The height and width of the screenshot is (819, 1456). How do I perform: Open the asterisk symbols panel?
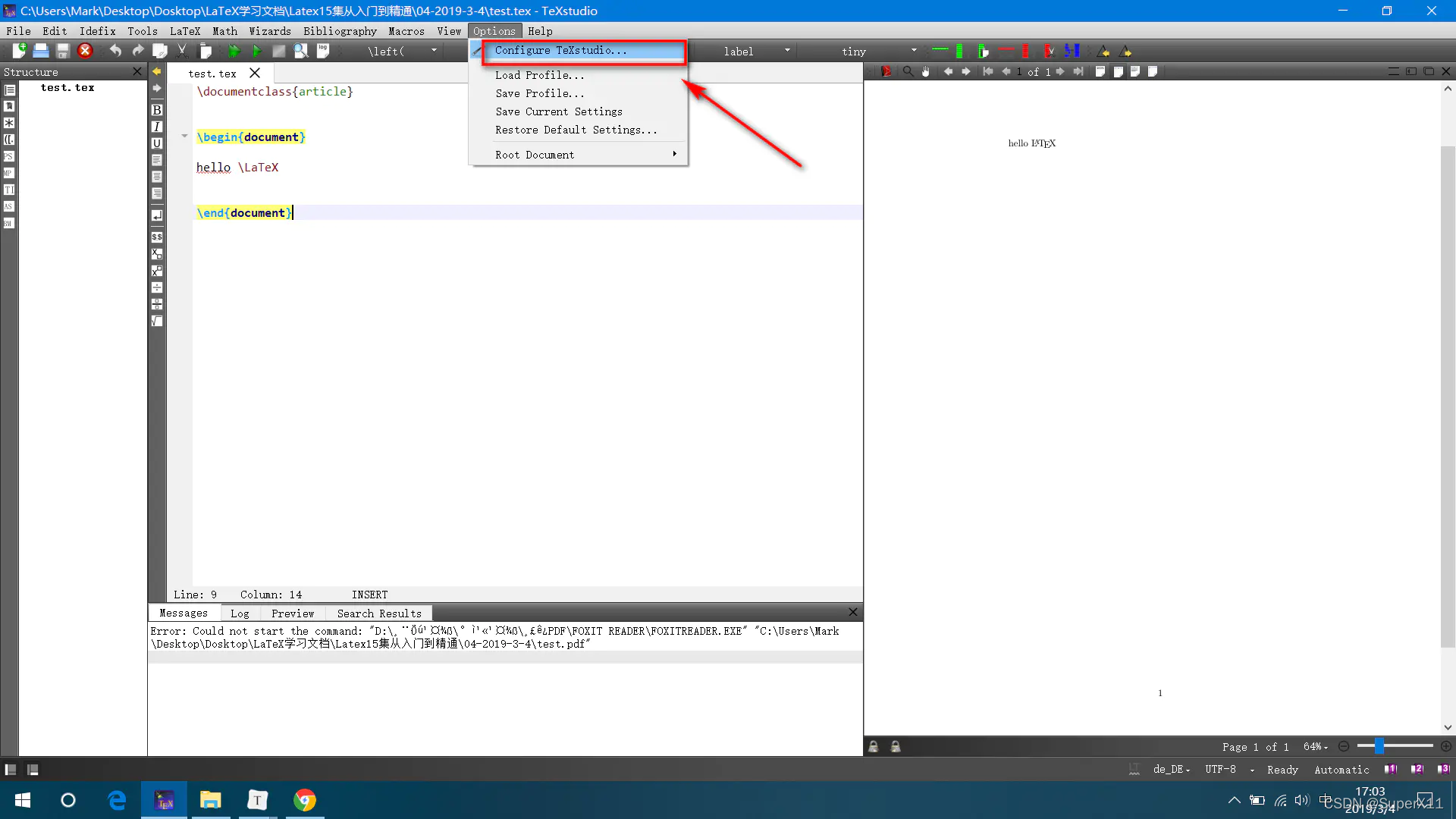coord(9,123)
